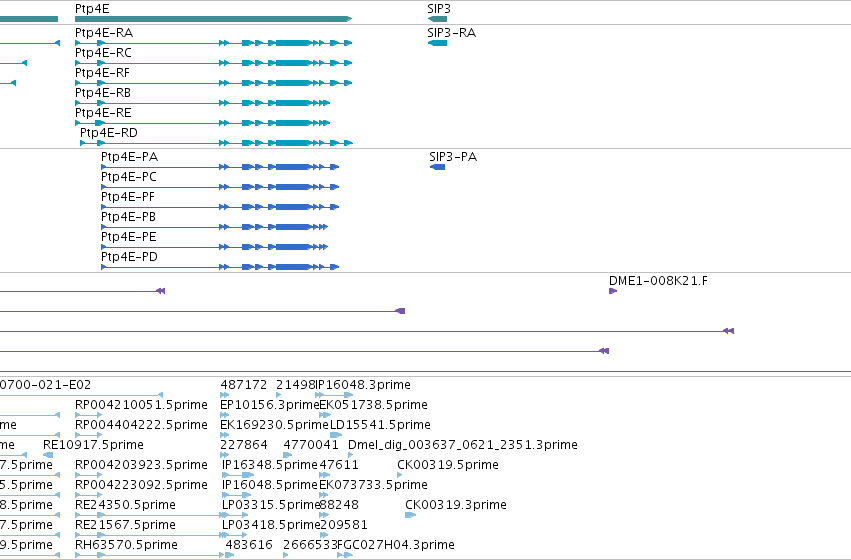Open RP004404222.5prime EST label

pyautogui.click(x=141, y=425)
